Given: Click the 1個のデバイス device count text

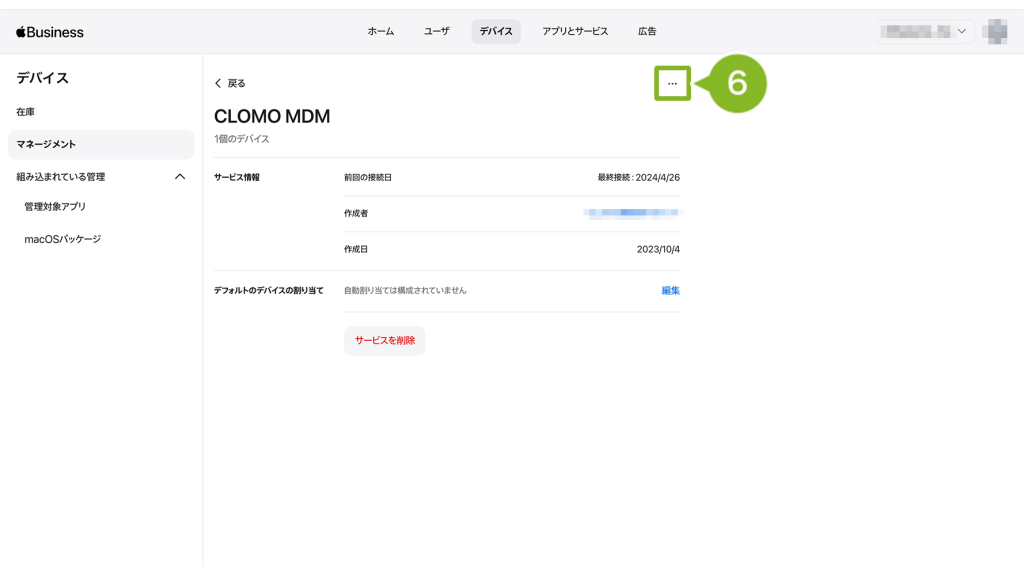Looking at the screenshot, I should coord(241,139).
